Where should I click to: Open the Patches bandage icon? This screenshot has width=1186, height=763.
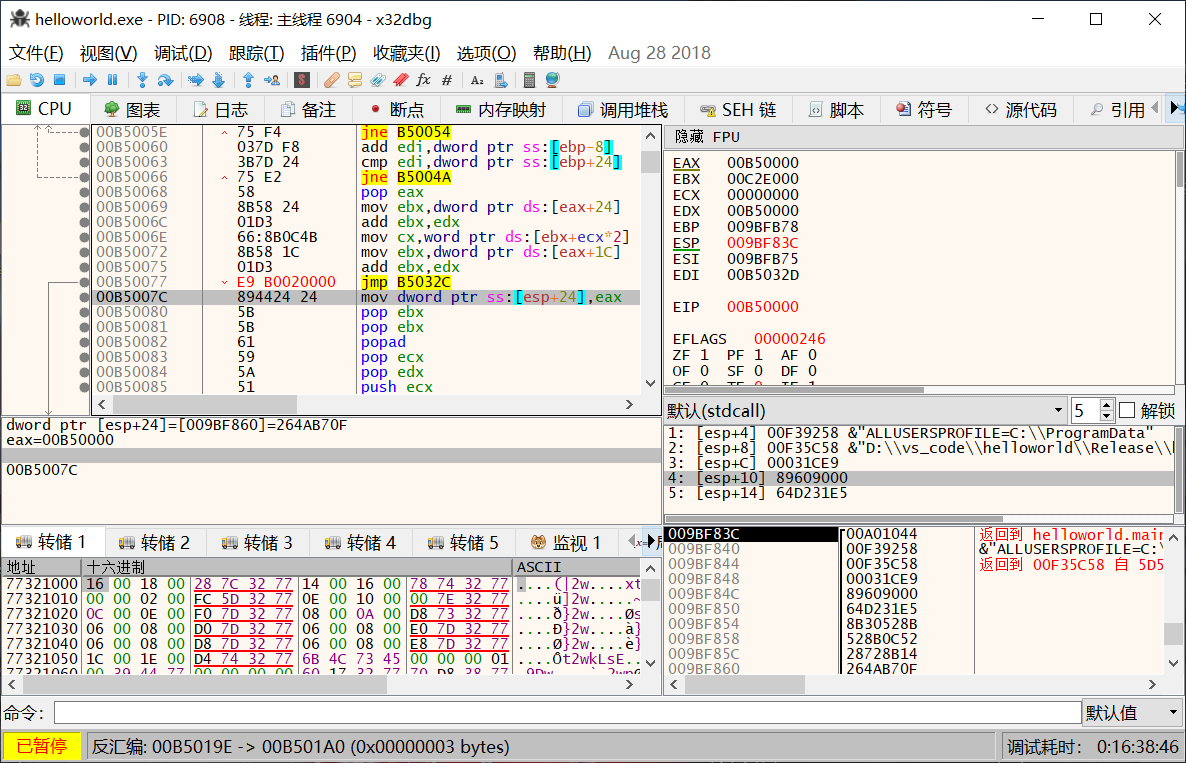331,79
